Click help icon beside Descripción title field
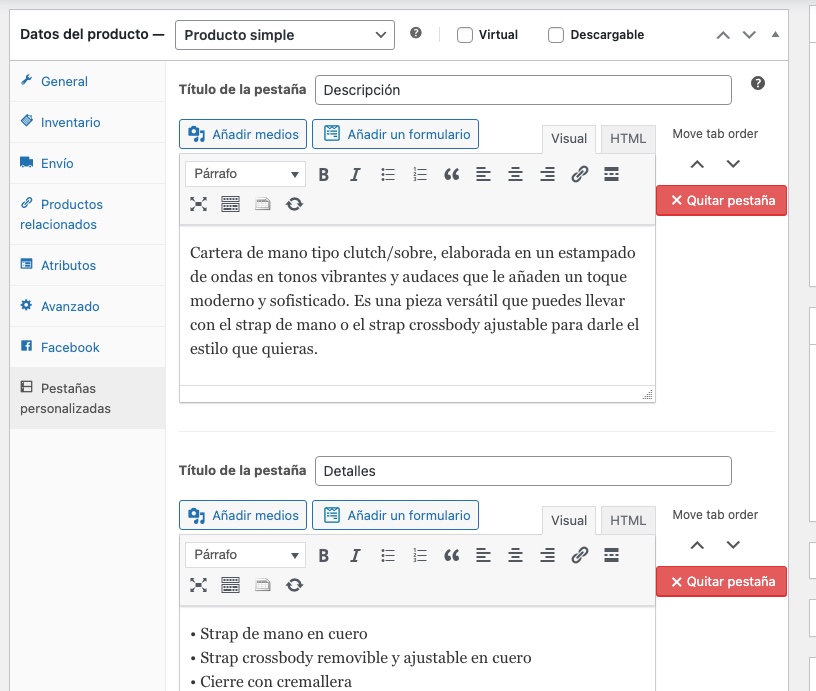Screen dimensions: 816x691 click(x=758, y=83)
